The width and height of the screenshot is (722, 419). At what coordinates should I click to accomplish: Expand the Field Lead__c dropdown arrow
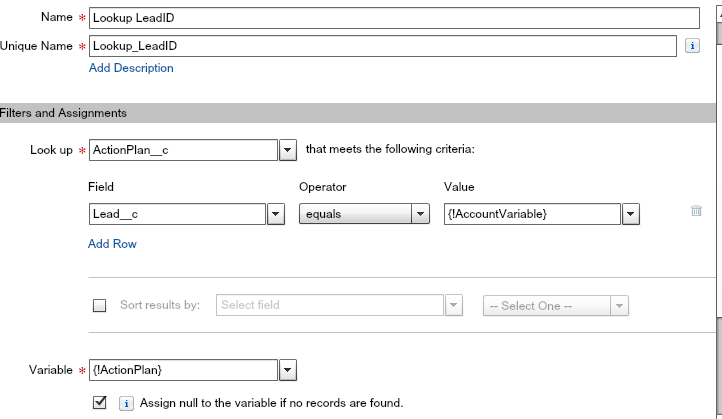tap(276, 214)
